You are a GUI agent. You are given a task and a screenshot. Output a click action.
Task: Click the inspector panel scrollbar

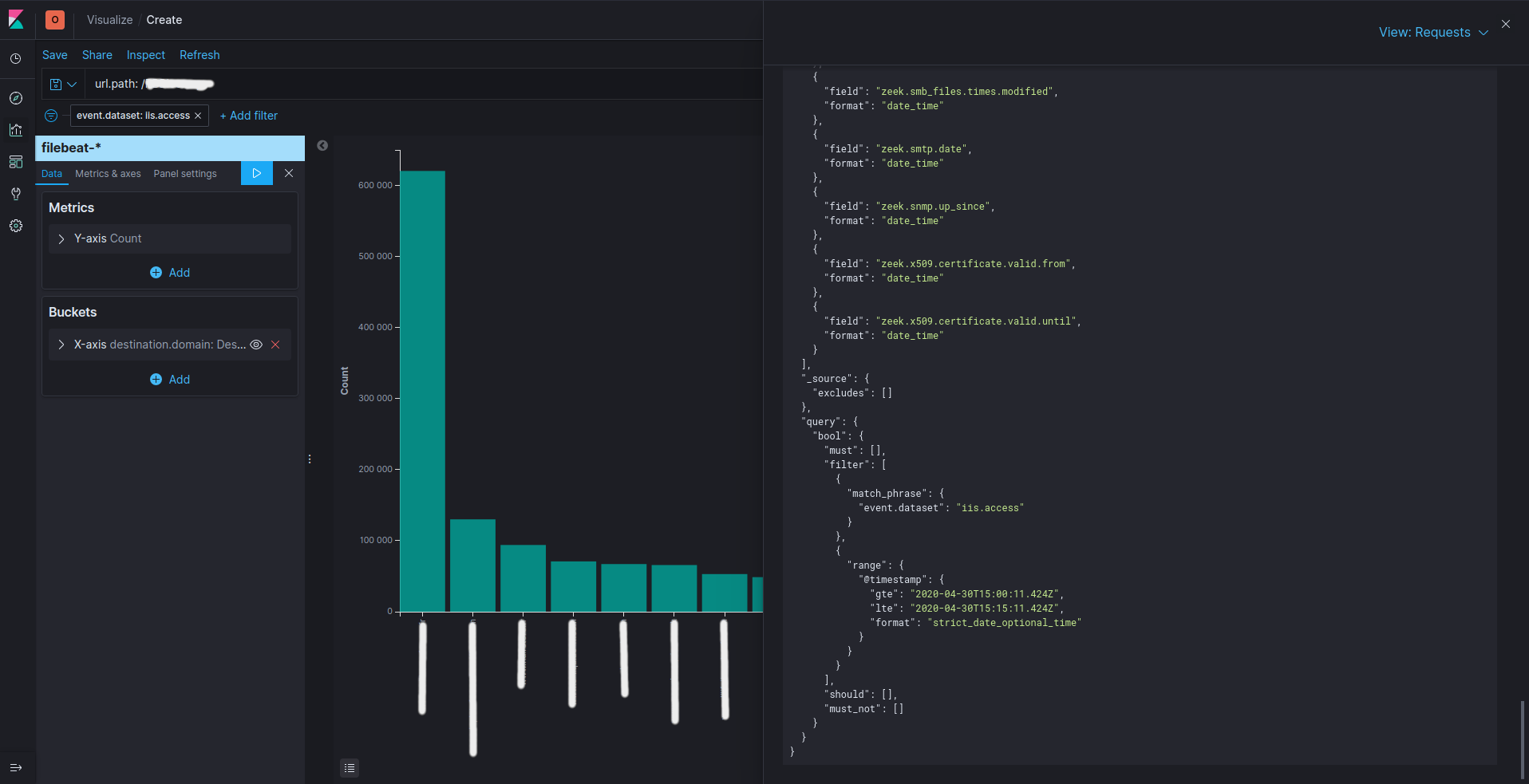(1523, 739)
